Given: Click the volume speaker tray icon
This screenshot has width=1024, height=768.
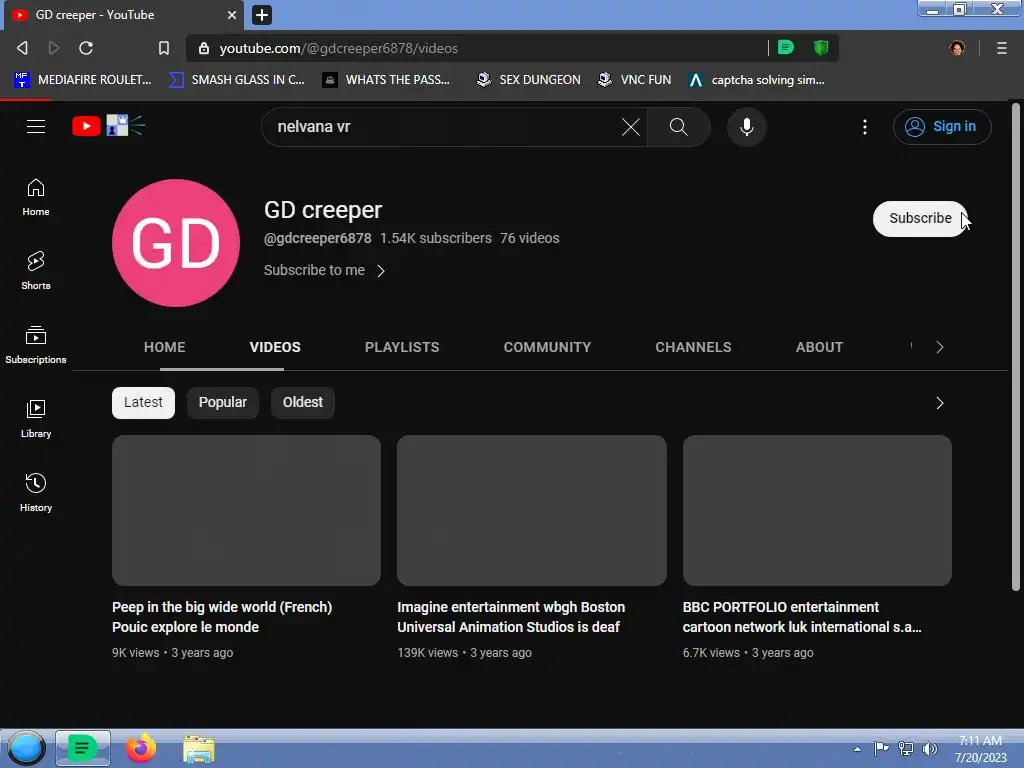Looking at the screenshot, I should click(930, 749).
